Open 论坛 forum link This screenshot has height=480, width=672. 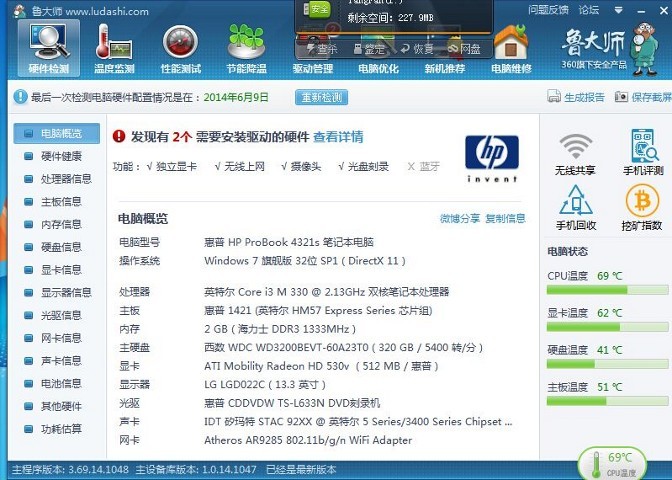coord(589,10)
